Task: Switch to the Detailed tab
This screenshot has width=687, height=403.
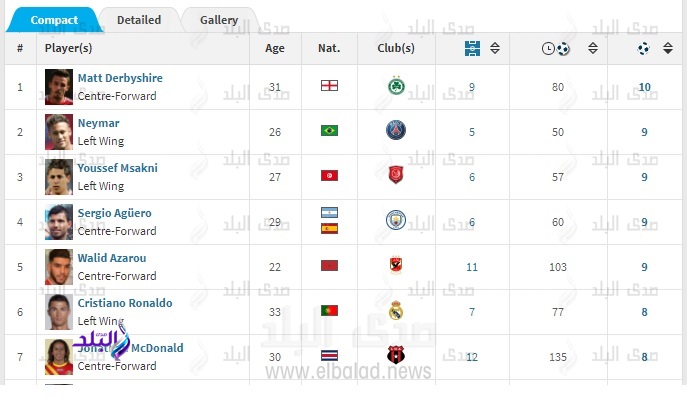Action: tap(139, 20)
